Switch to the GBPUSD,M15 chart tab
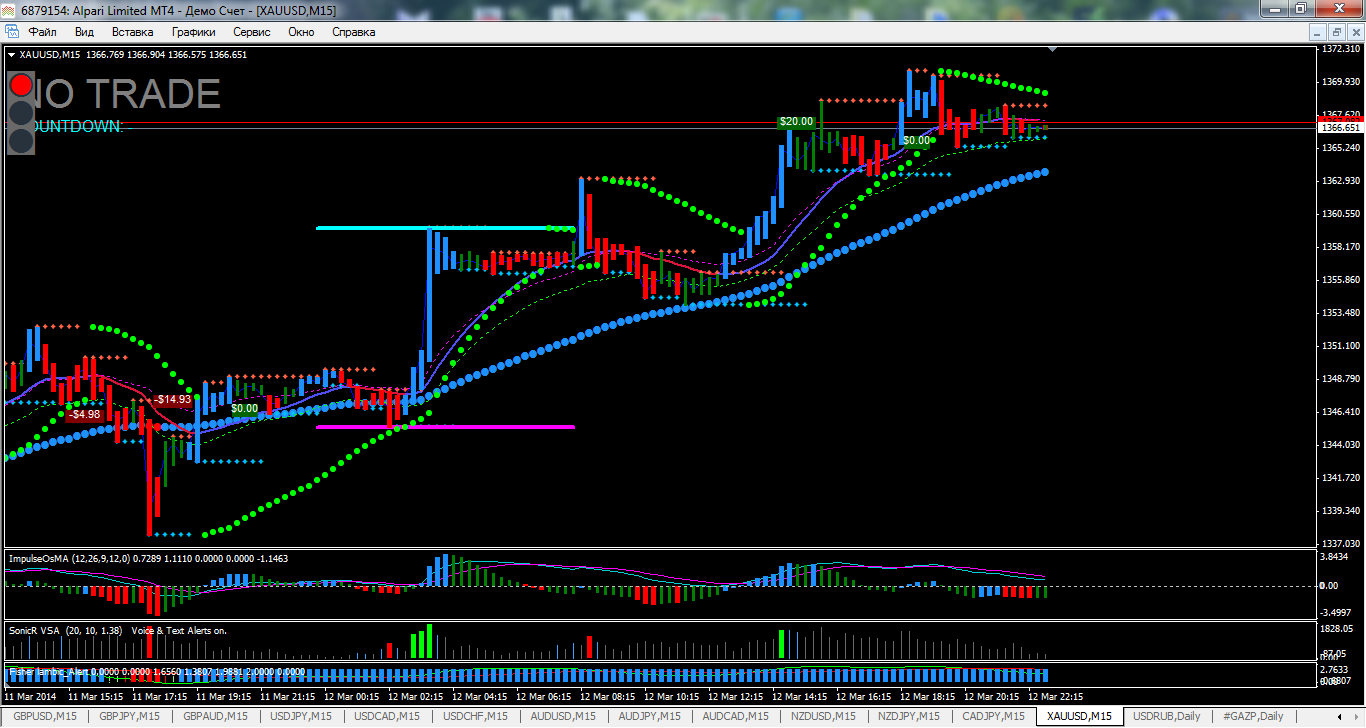Image resolution: width=1366 pixels, height=728 pixels. click(x=45, y=716)
